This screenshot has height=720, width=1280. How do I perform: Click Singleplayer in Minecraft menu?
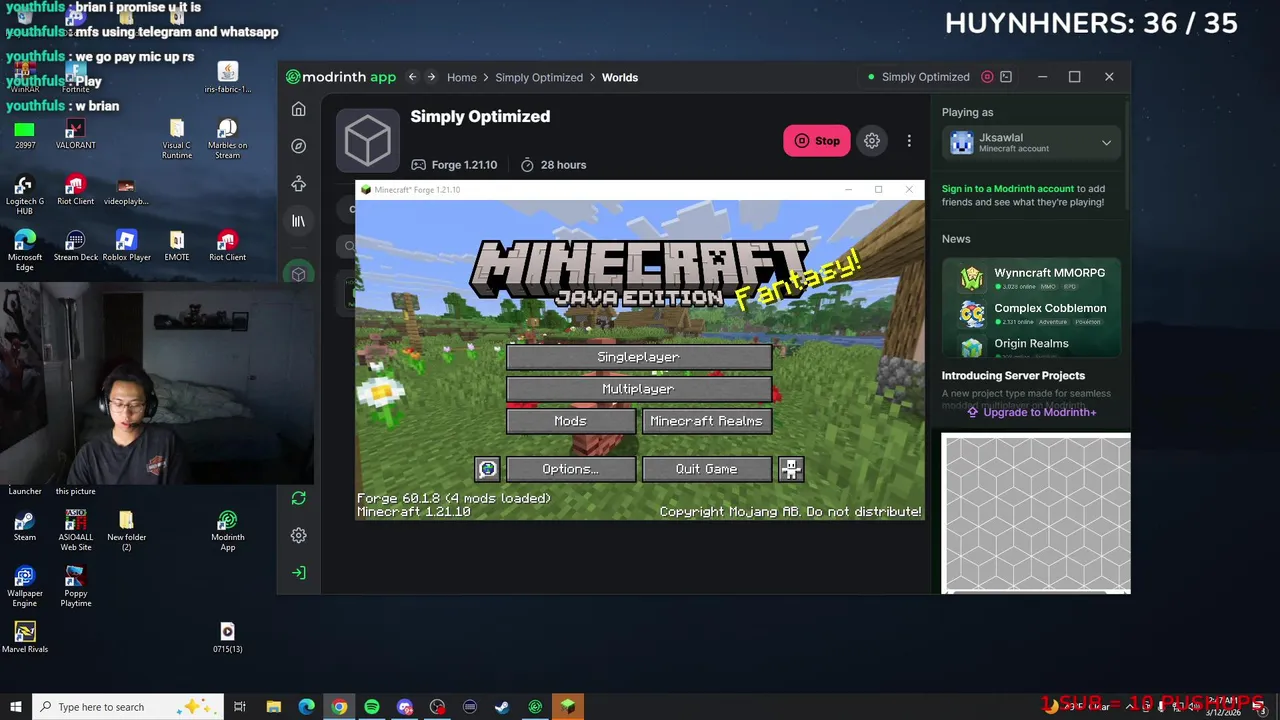click(x=638, y=357)
